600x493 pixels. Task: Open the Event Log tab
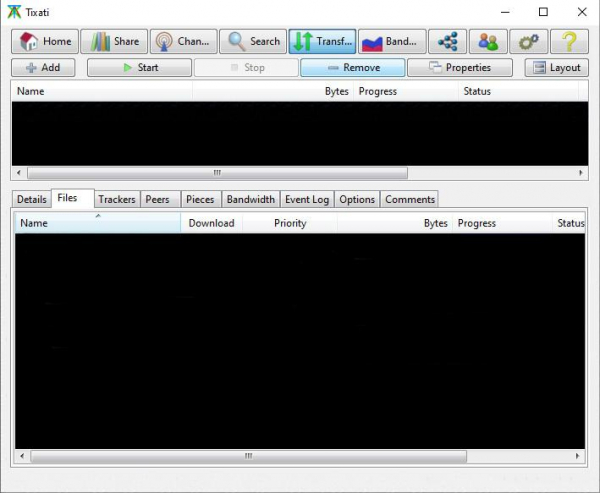pos(307,199)
